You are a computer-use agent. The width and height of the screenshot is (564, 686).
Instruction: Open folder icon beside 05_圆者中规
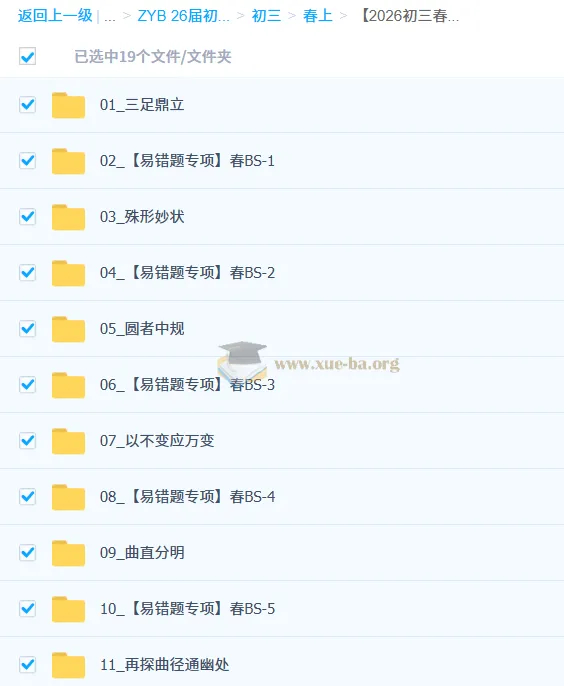(x=68, y=329)
